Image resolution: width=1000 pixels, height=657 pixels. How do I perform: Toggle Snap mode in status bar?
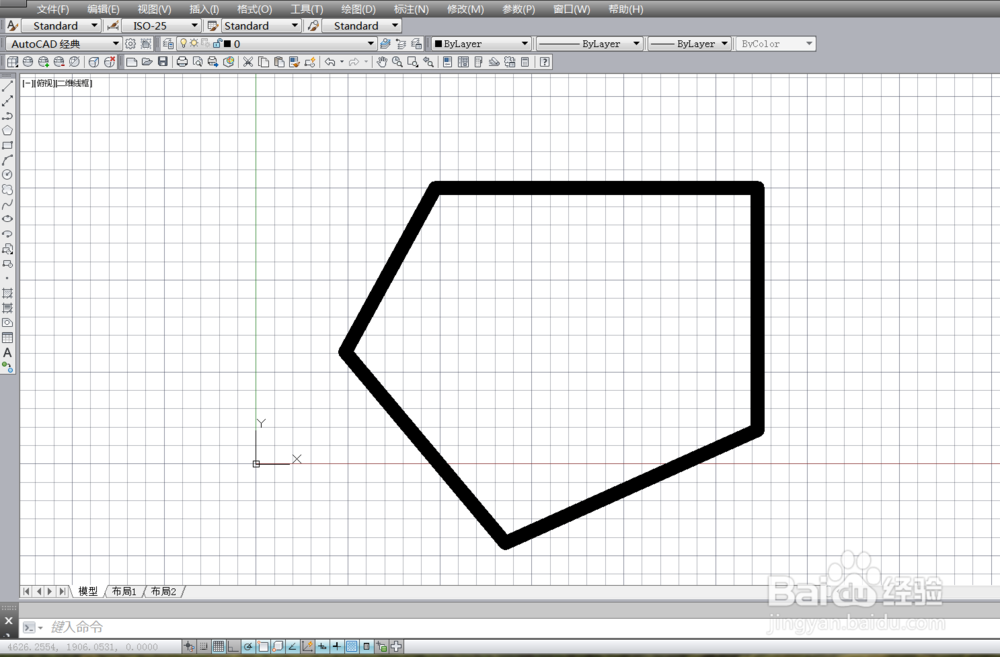204,646
